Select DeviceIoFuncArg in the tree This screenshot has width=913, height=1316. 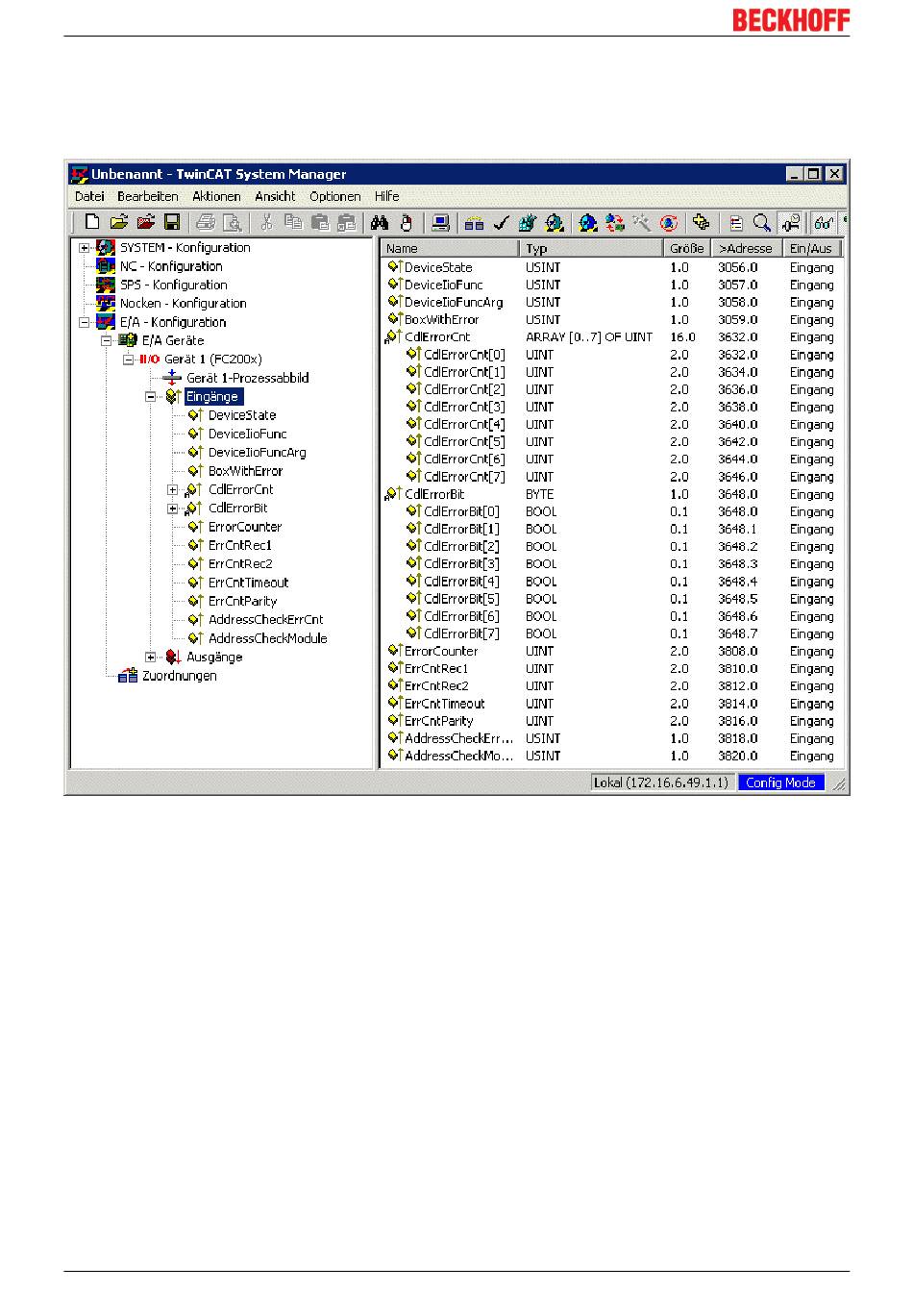coord(257,452)
